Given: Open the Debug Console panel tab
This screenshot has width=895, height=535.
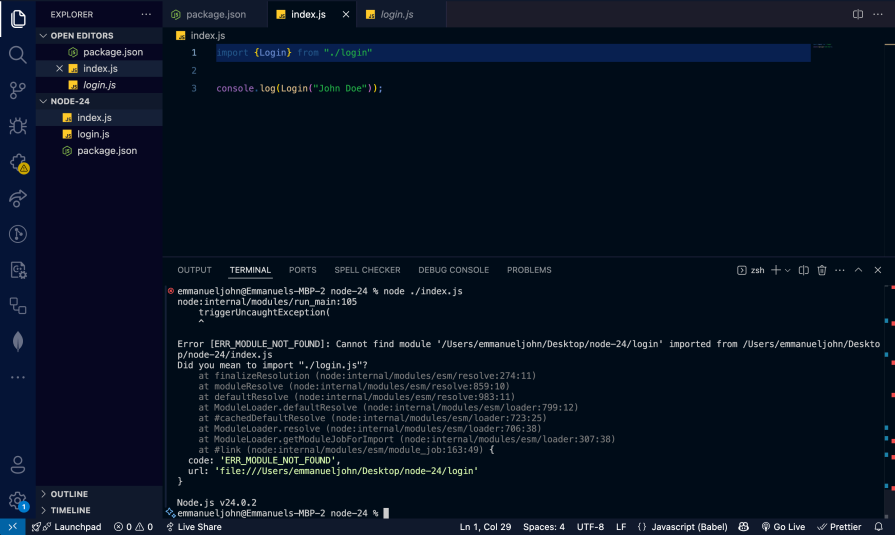Looking at the screenshot, I should (x=453, y=270).
